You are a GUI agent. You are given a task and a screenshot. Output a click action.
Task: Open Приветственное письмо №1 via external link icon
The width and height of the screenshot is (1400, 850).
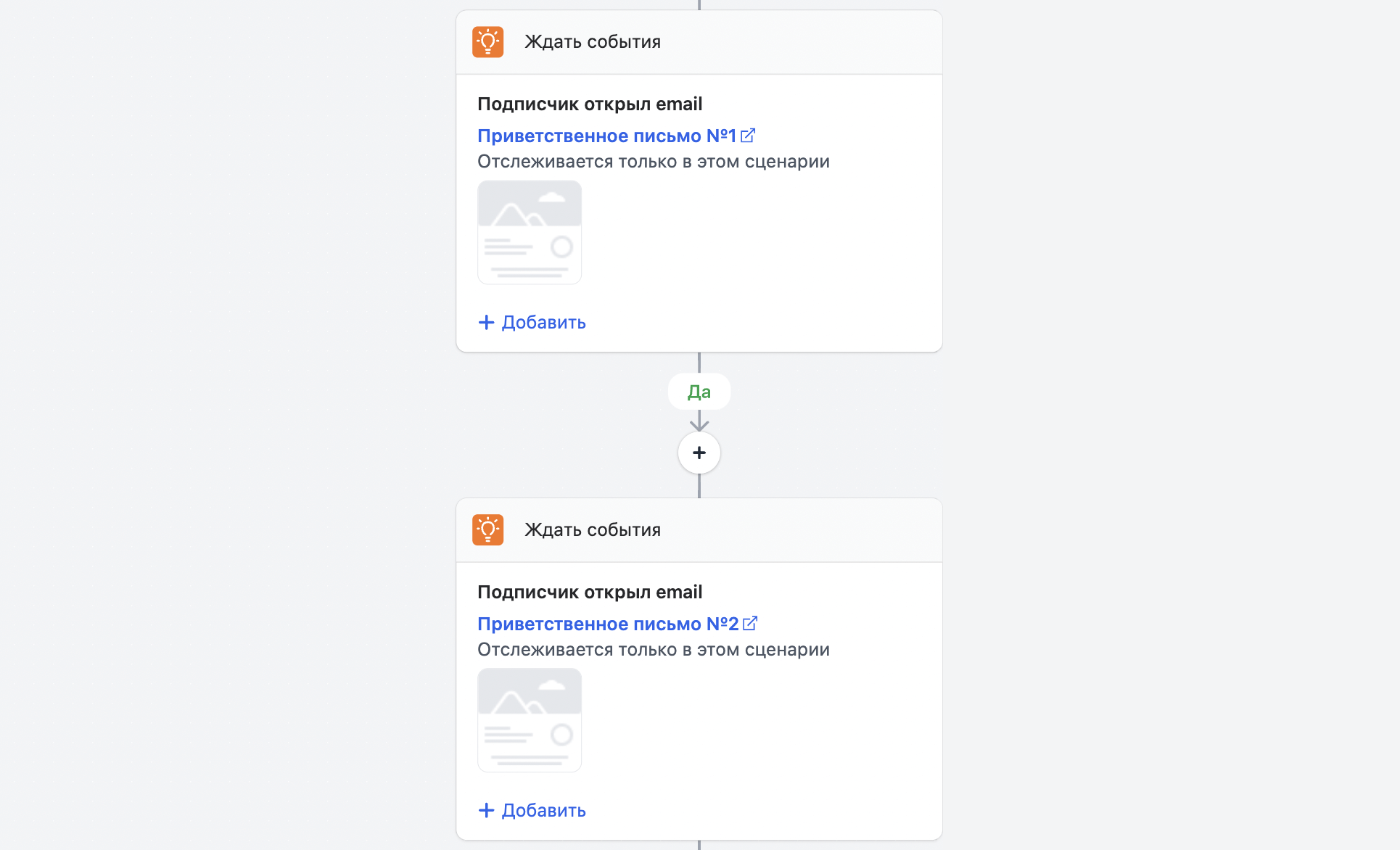(748, 135)
